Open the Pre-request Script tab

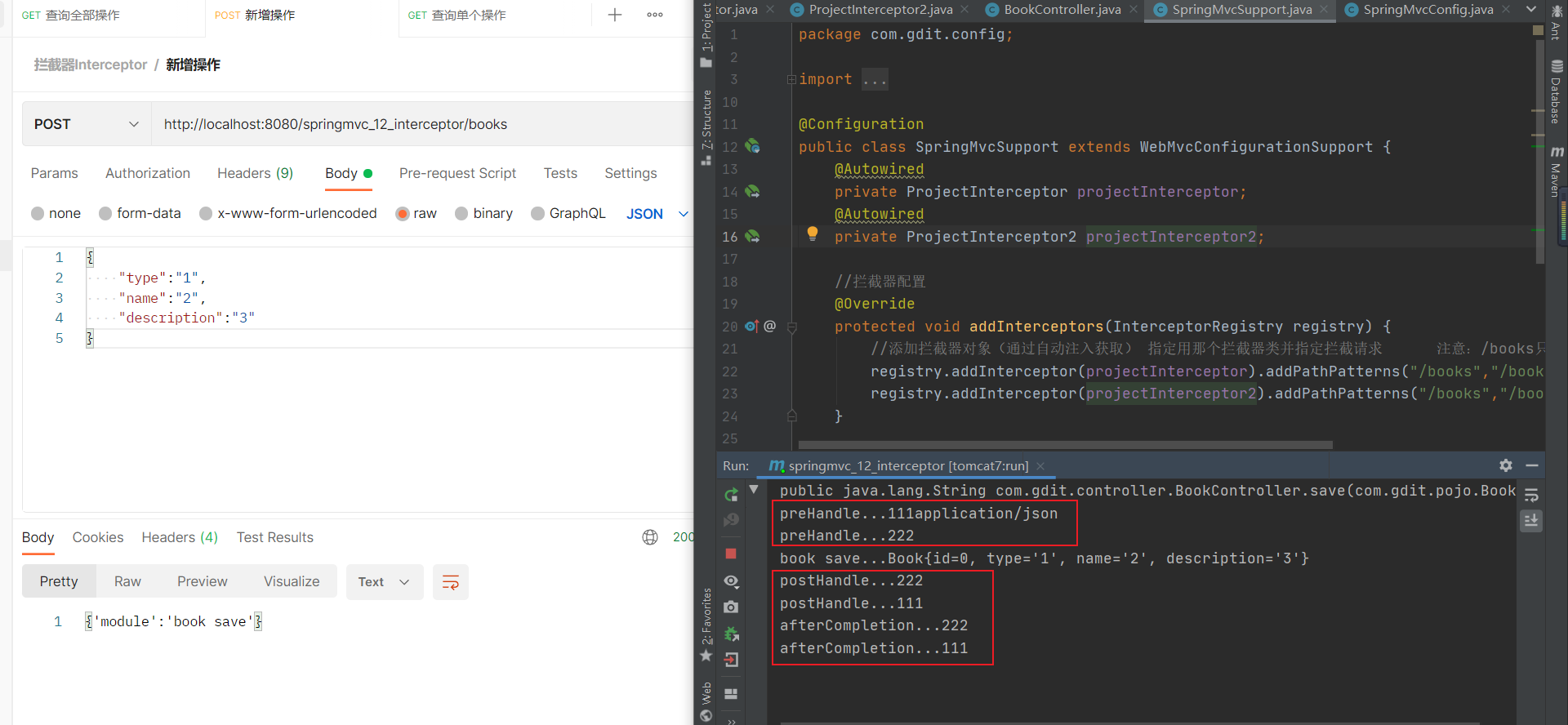coord(457,173)
